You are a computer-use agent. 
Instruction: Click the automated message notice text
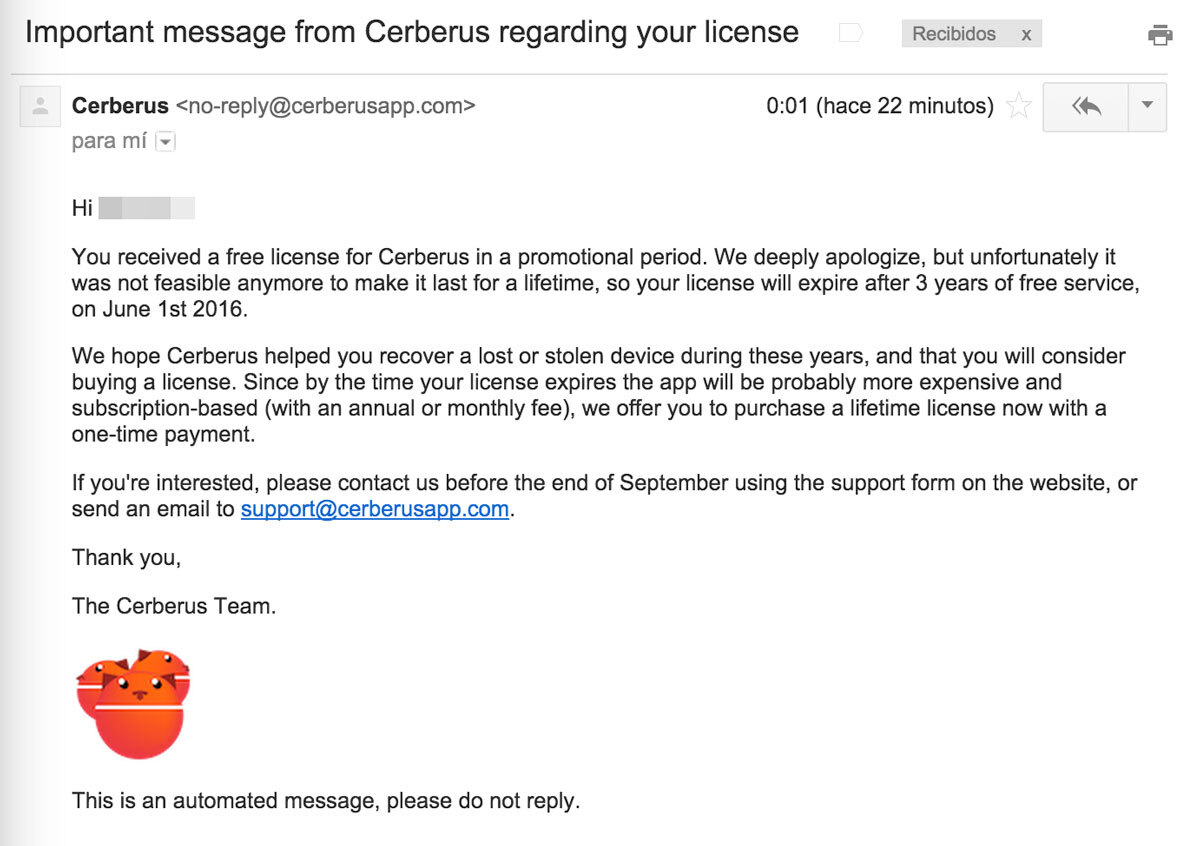click(x=326, y=801)
